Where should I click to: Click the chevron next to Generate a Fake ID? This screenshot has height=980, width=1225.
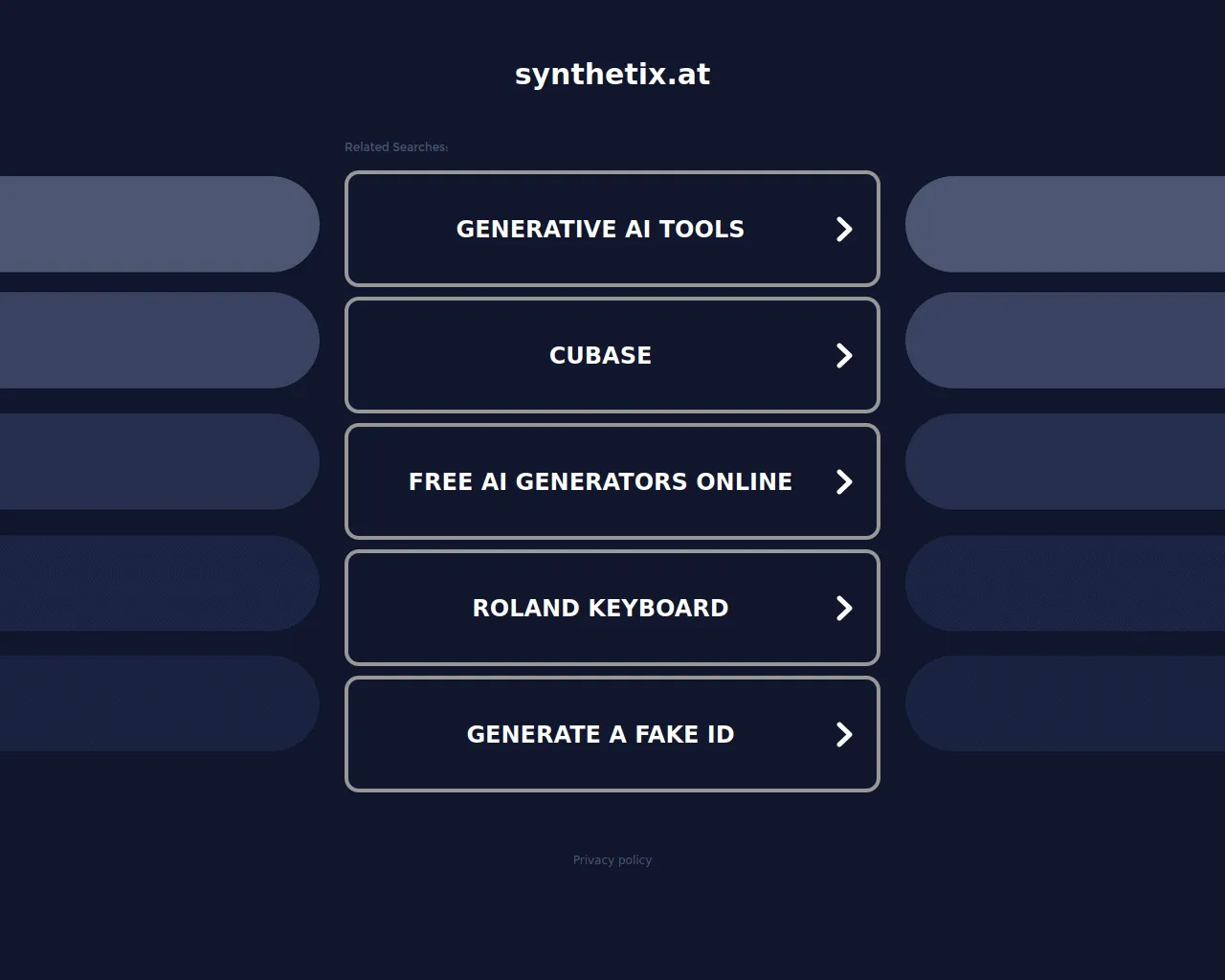844,734
